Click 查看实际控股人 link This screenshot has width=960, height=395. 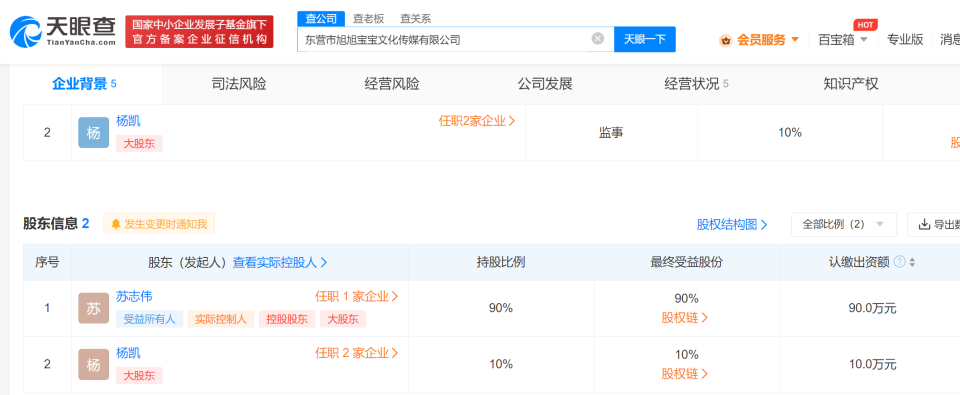280,262
